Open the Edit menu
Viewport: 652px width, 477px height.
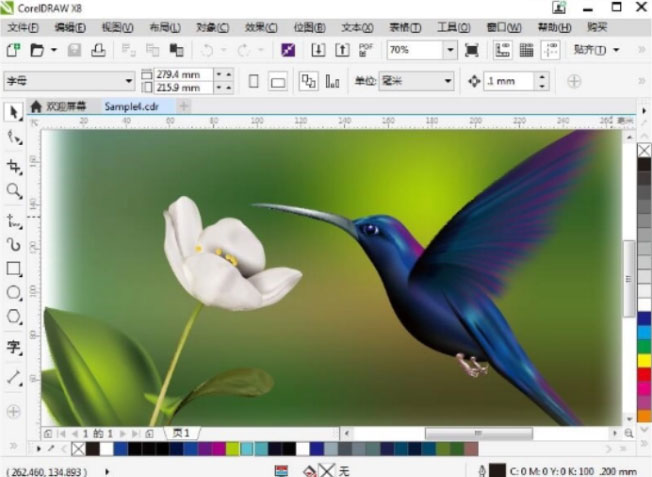pos(70,27)
